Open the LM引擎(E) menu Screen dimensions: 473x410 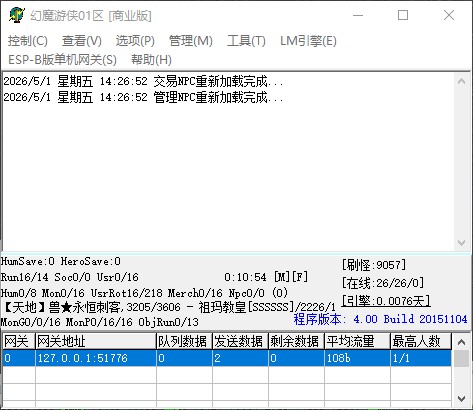tap(308, 41)
